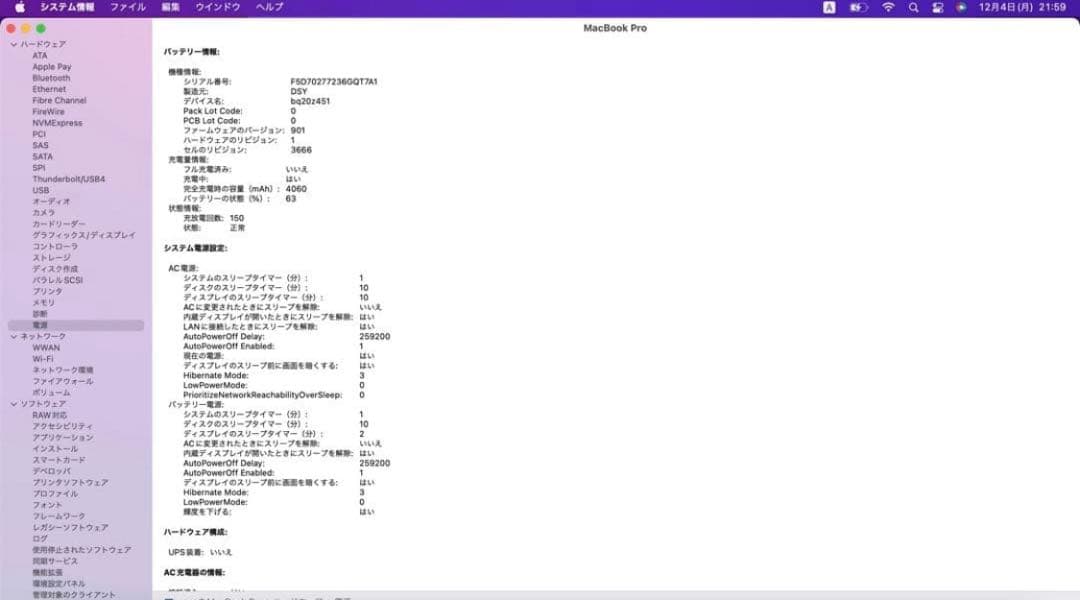Select グラフィックス/ディスプレイ in the sidebar
This screenshot has width=1080, height=600.
pyautogui.click(x=84, y=236)
